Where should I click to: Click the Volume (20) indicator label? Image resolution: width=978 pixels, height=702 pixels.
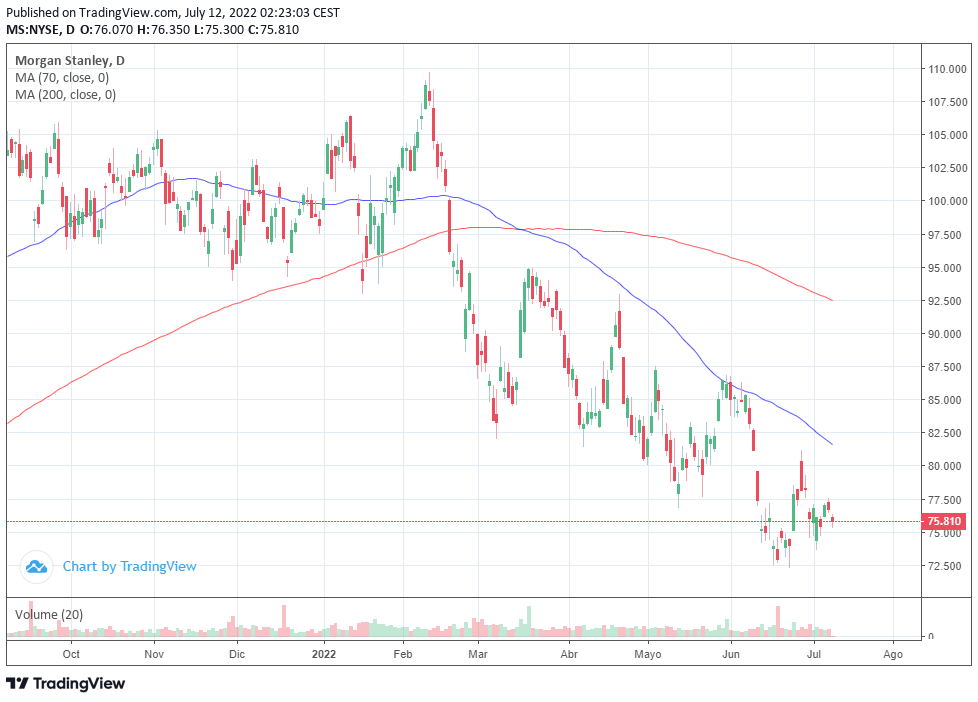pos(49,615)
